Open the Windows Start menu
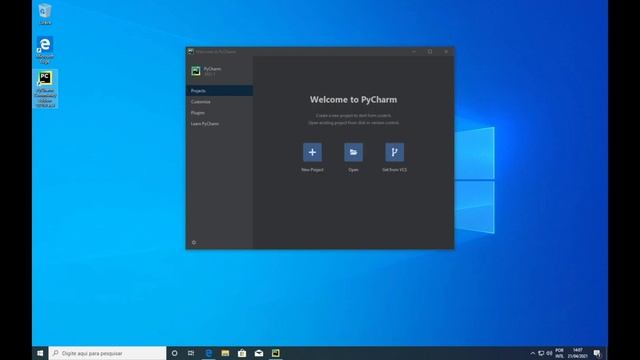This screenshot has height=360, width=640. tap(40, 353)
